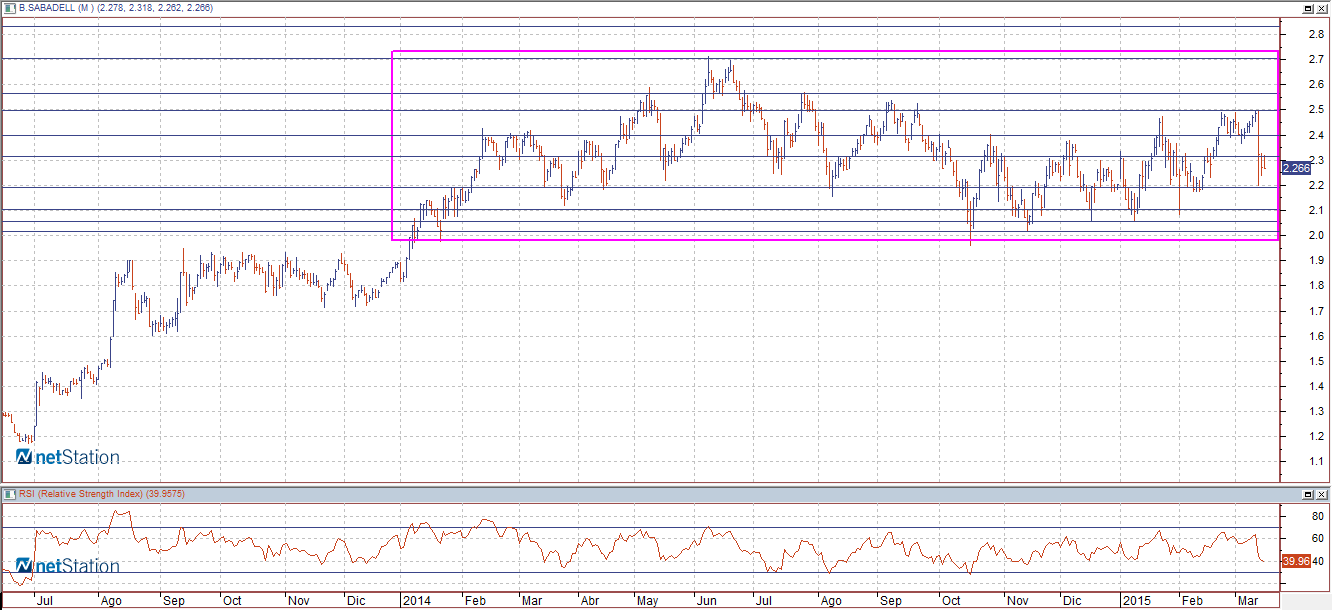Click the 80 level on RSI axis

[x=1316, y=516]
